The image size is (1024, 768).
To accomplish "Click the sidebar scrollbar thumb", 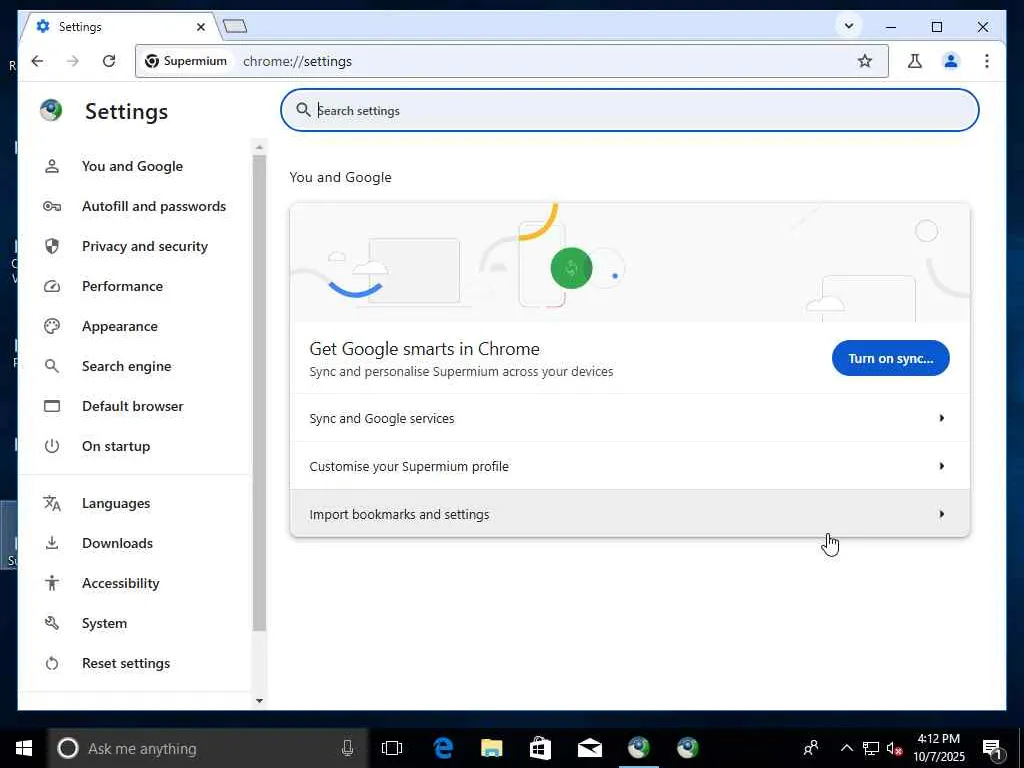I will [x=259, y=392].
